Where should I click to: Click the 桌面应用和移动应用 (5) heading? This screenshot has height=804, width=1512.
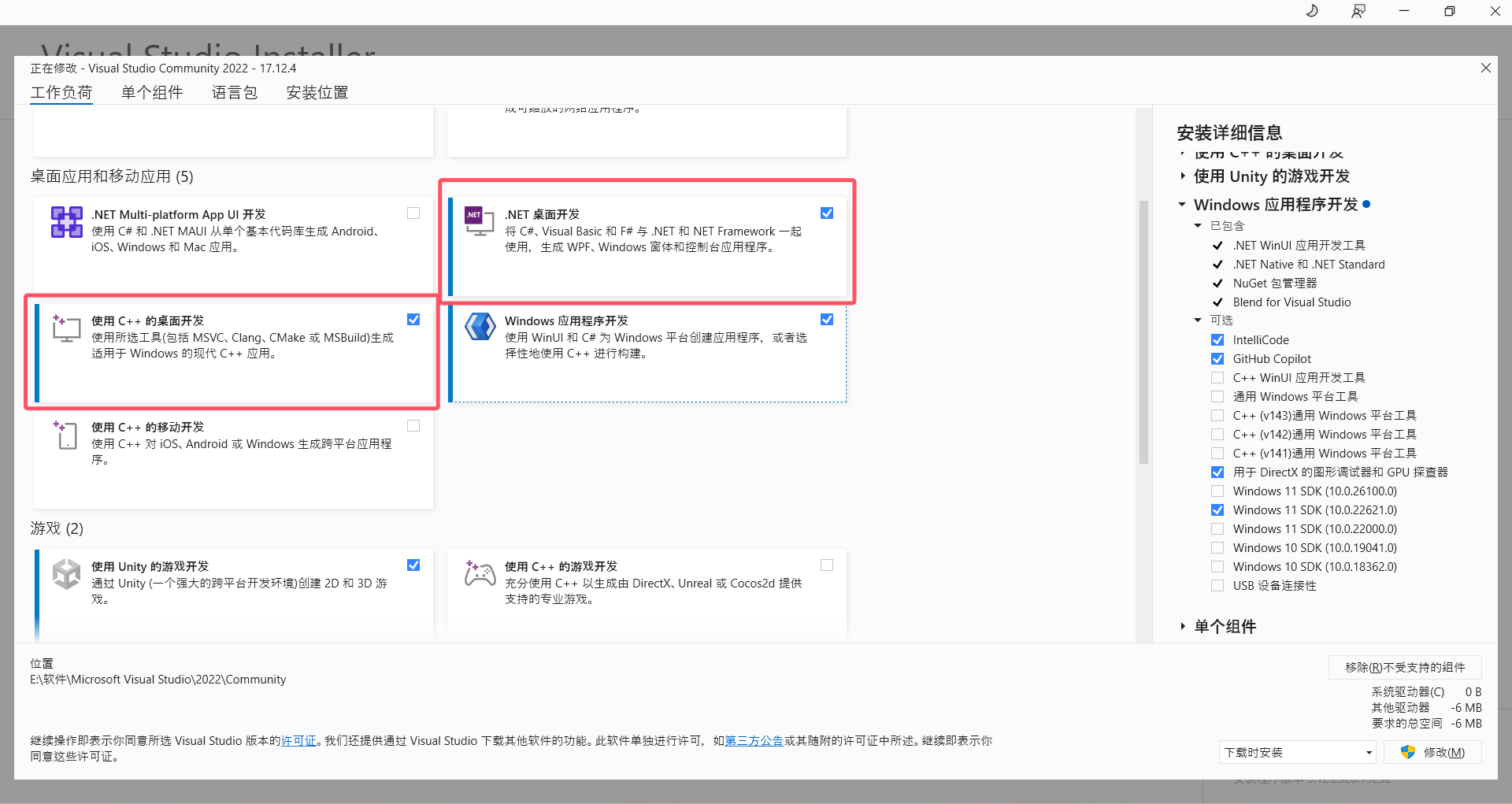(x=112, y=176)
